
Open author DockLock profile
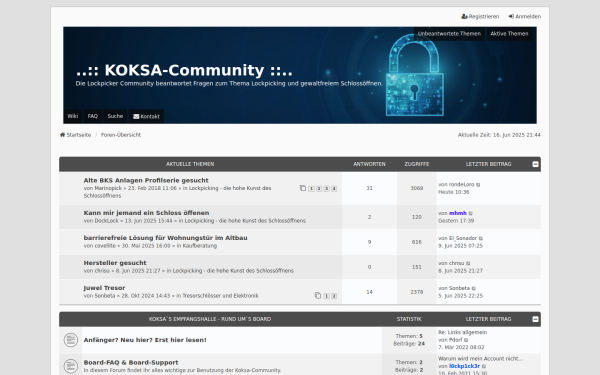(x=107, y=221)
